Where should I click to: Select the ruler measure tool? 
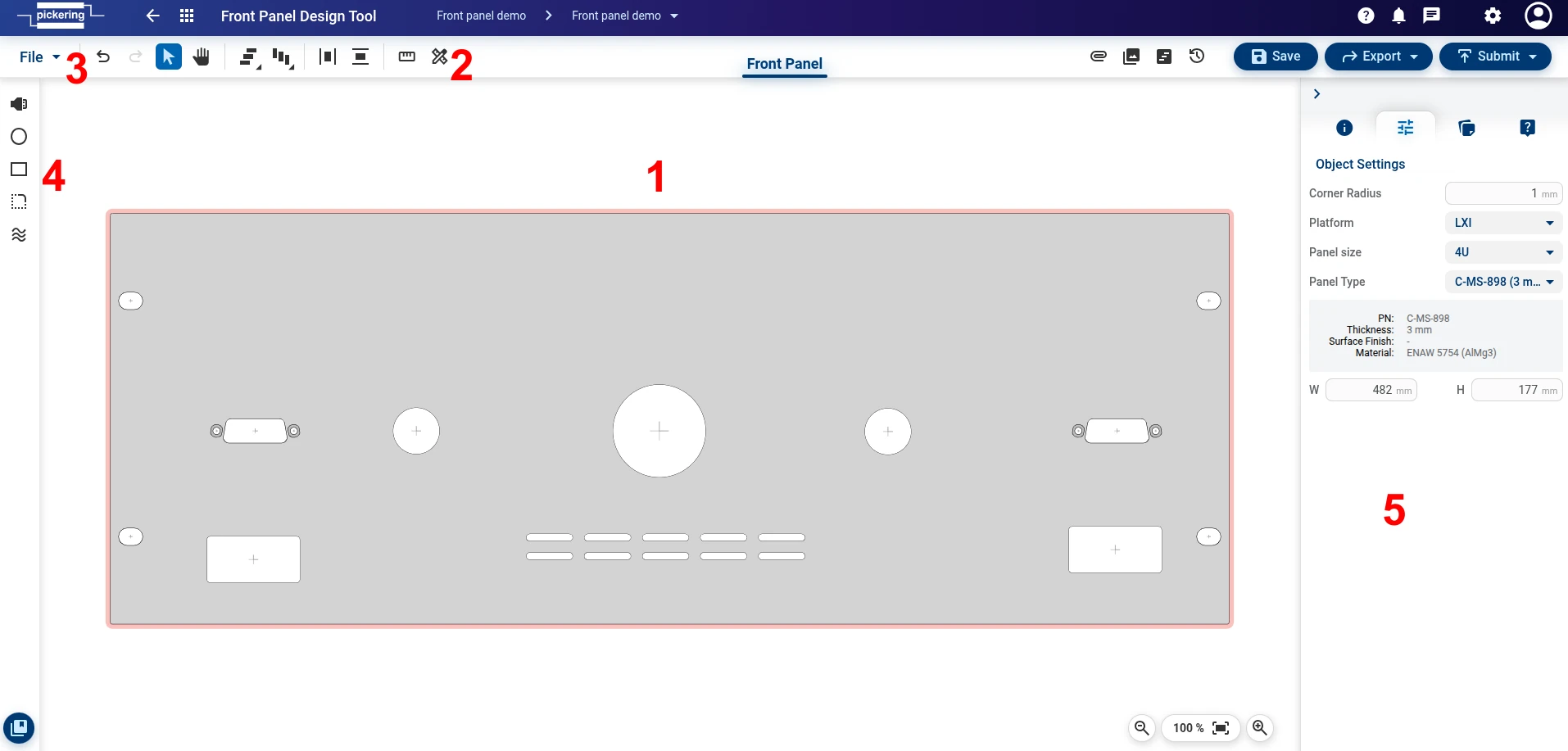(407, 57)
